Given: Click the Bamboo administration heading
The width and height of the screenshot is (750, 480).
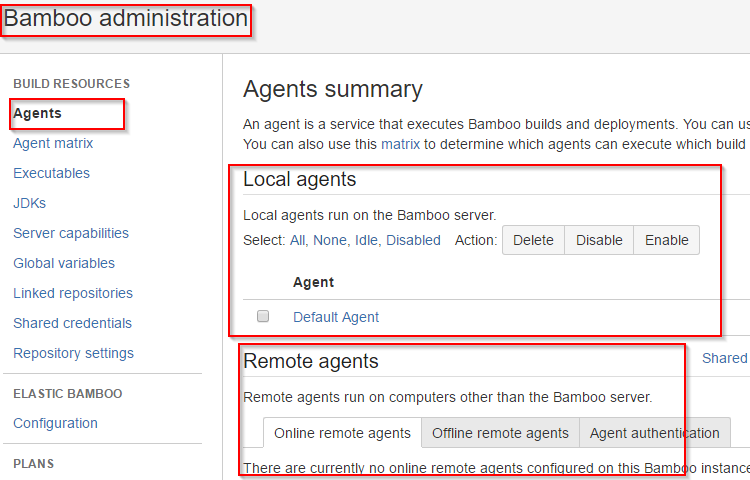Looking at the screenshot, I should [126, 19].
